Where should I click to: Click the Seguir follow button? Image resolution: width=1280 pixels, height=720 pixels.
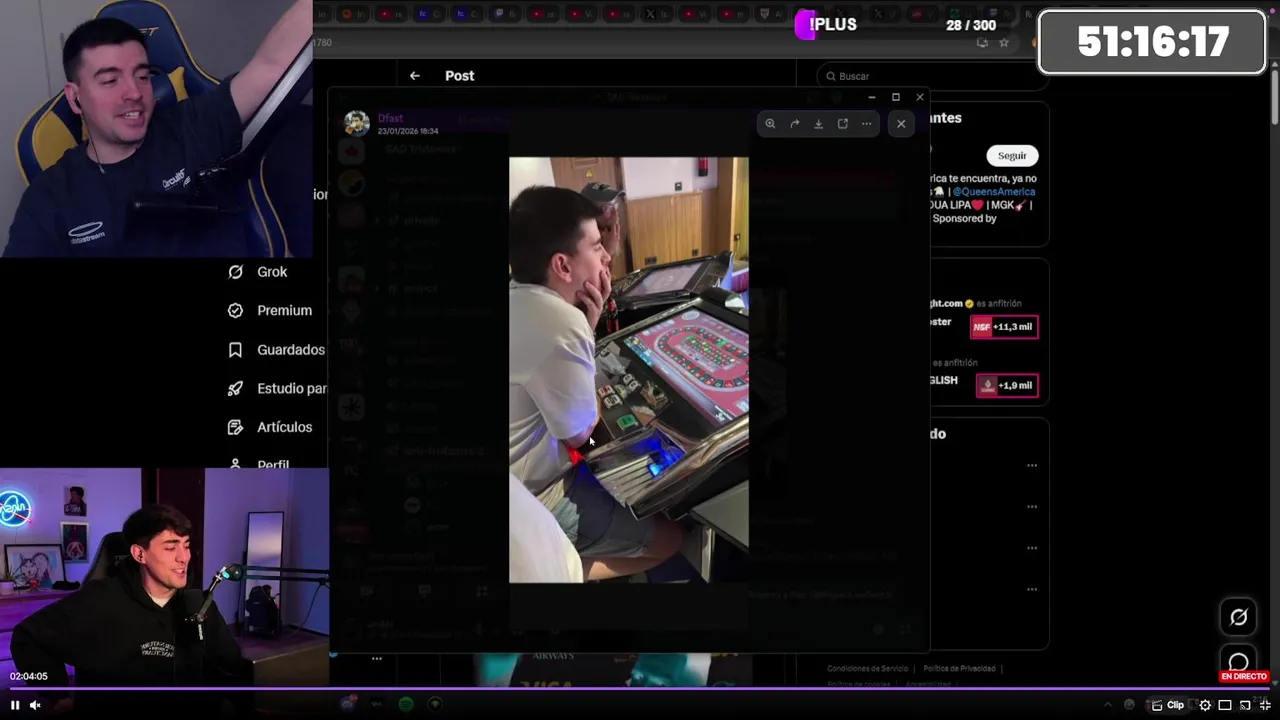pyautogui.click(x=1012, y=156)
